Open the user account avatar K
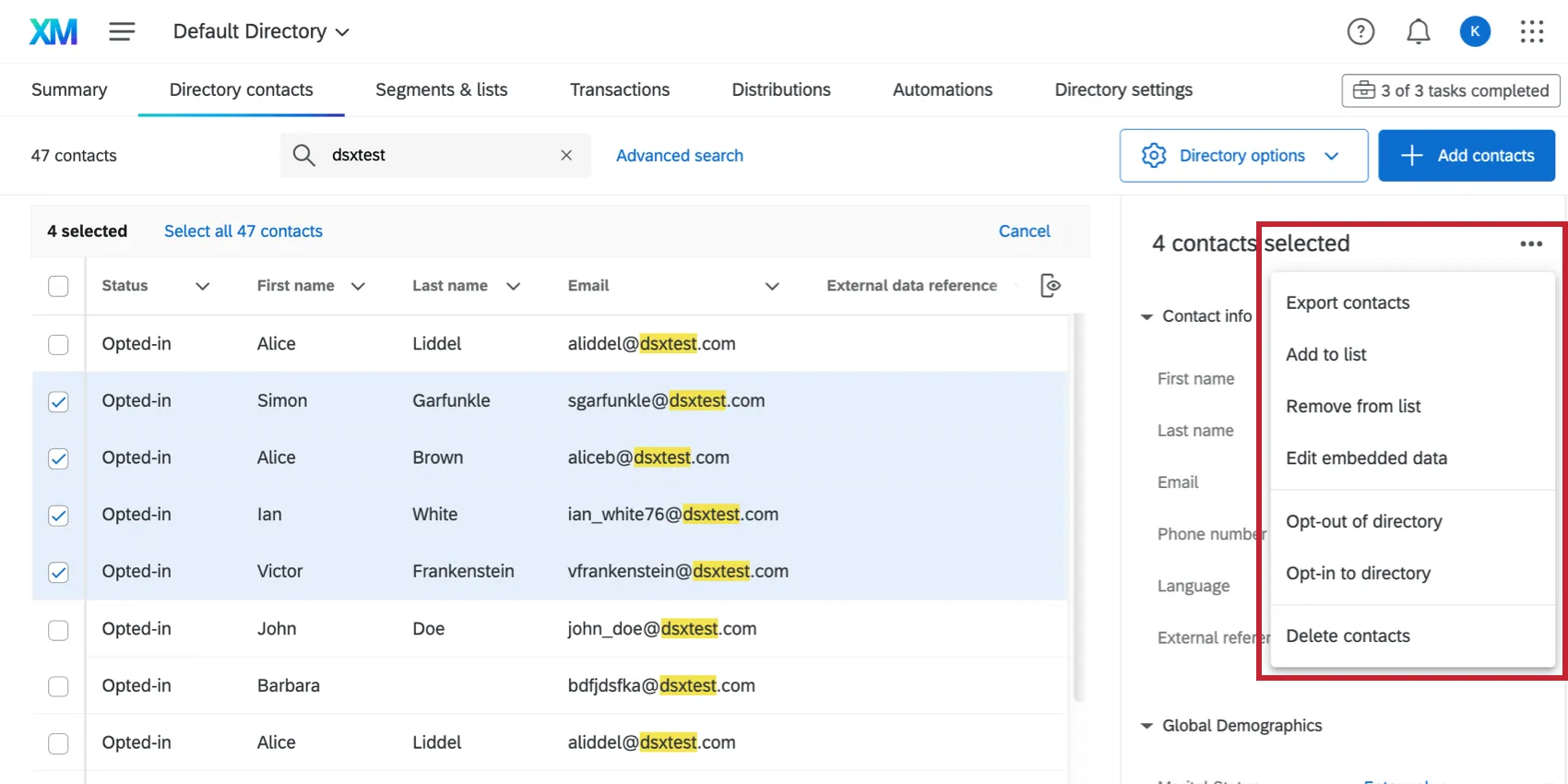This screenshot has width=1568, height=784. coord(1475,32)
